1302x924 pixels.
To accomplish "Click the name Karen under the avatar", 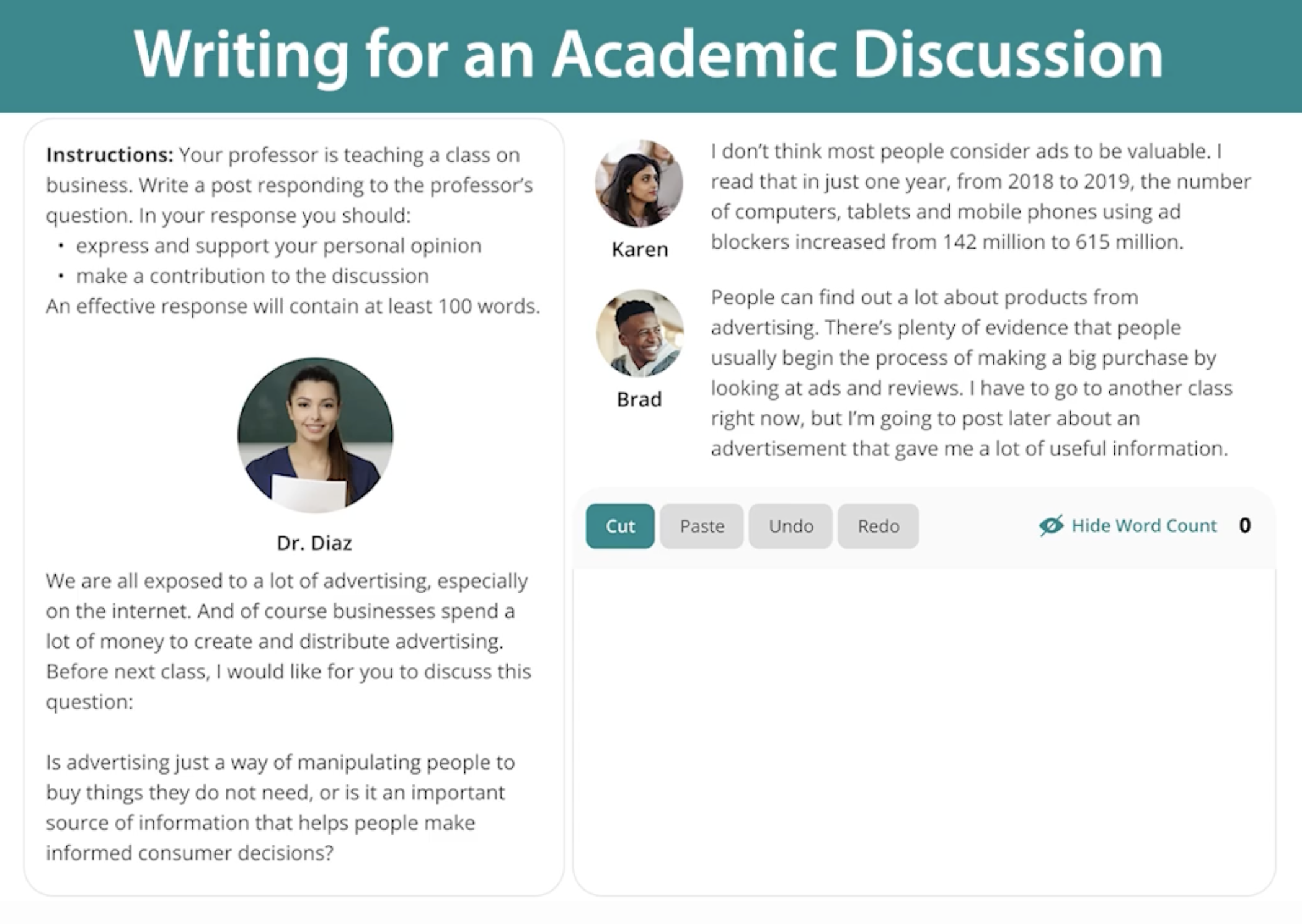I will point(639,249).
